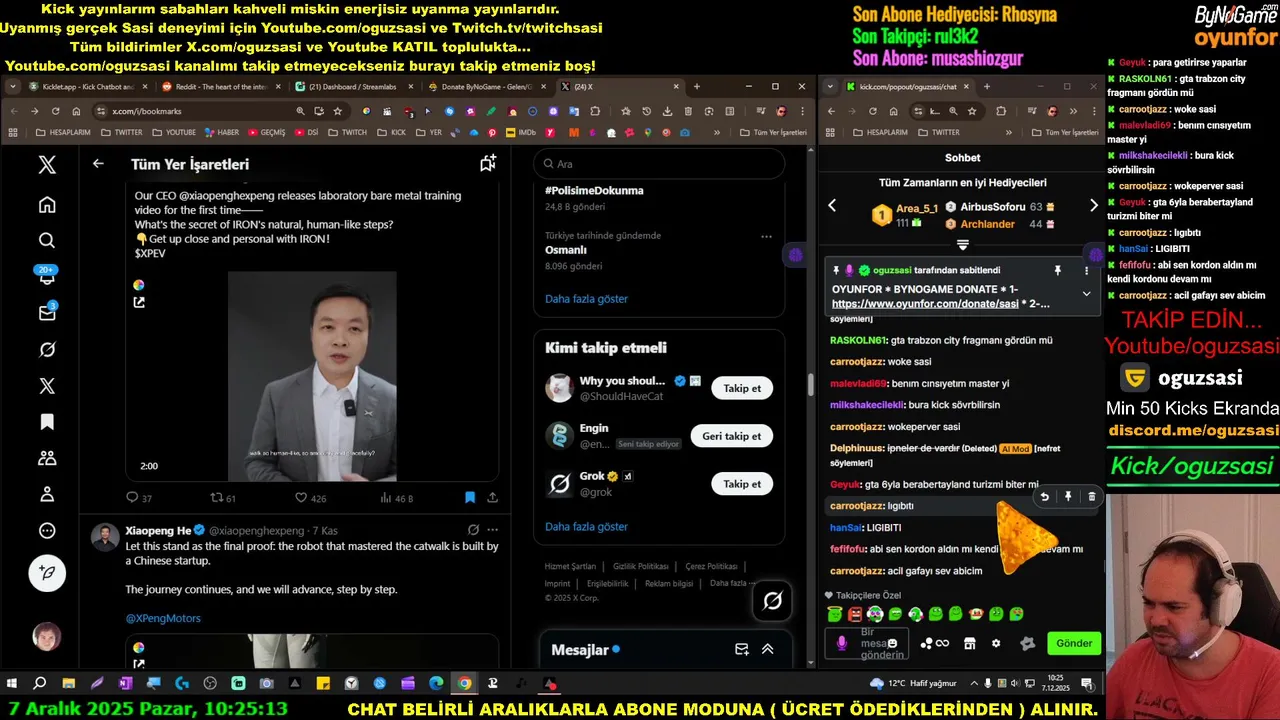Show hidden system tray icons chevron
Screen dimensions: 1280x720
coord(972,683)
